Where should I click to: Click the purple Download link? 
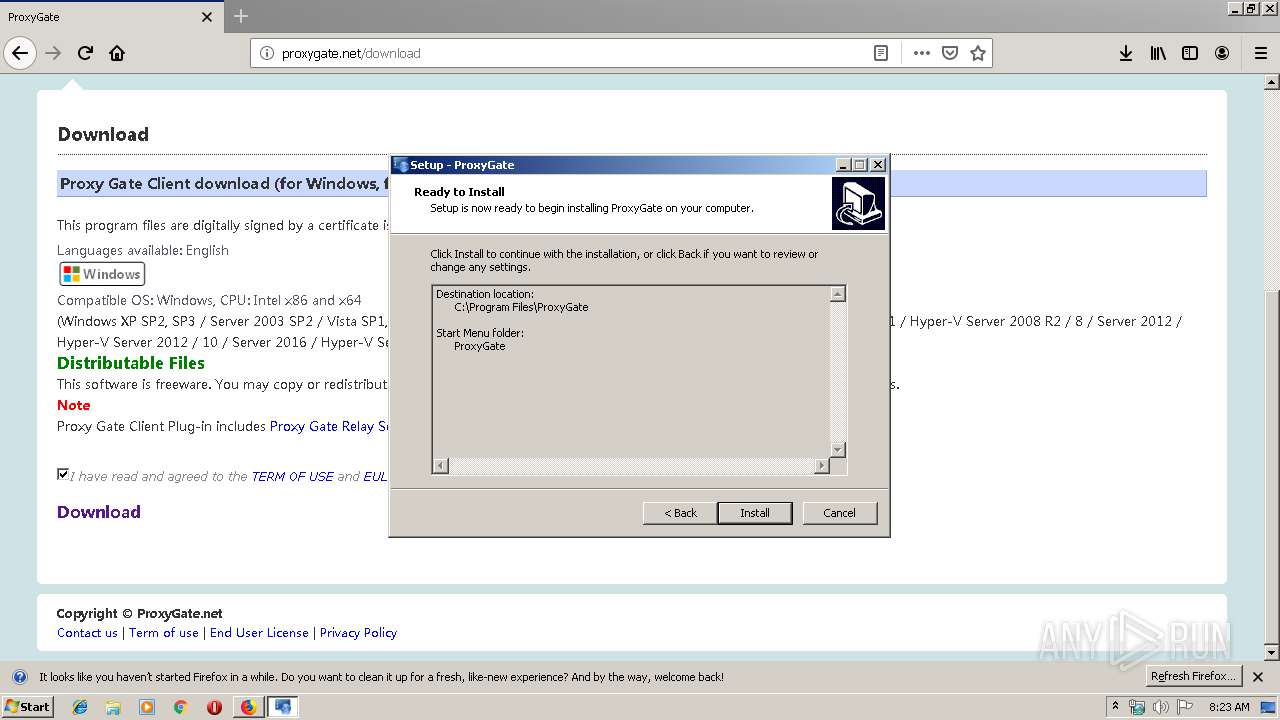[x=99, y=512]
